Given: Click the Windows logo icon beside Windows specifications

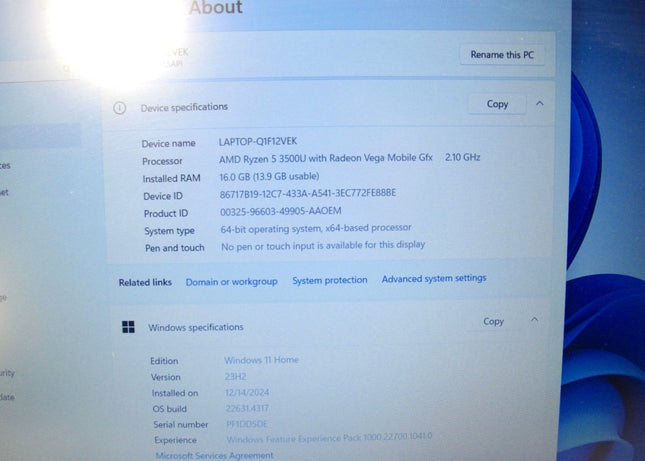Looking at the screenshot, I should coord(128,327).
